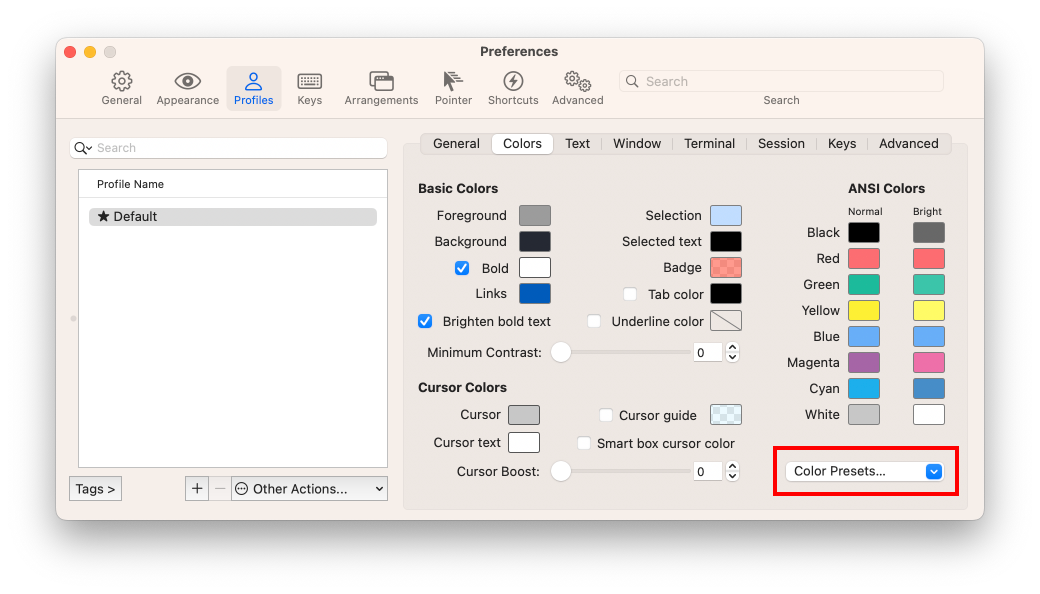
Task: Open the Color Presets dropdown
Action: coord(864,471)
